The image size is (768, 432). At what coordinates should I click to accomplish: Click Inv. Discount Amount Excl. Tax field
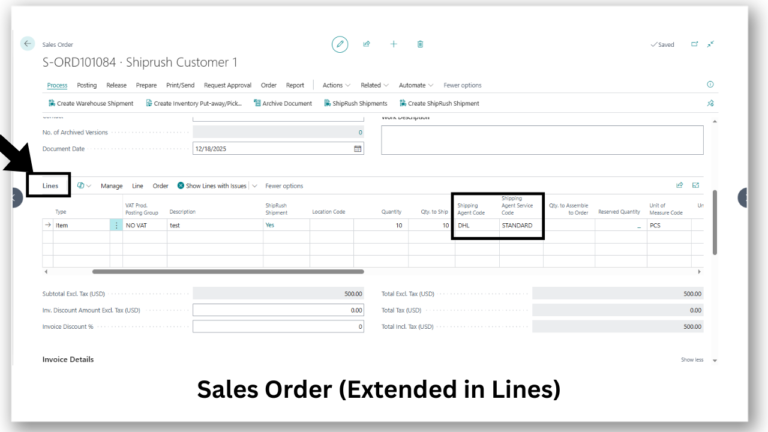pos(278,310)
